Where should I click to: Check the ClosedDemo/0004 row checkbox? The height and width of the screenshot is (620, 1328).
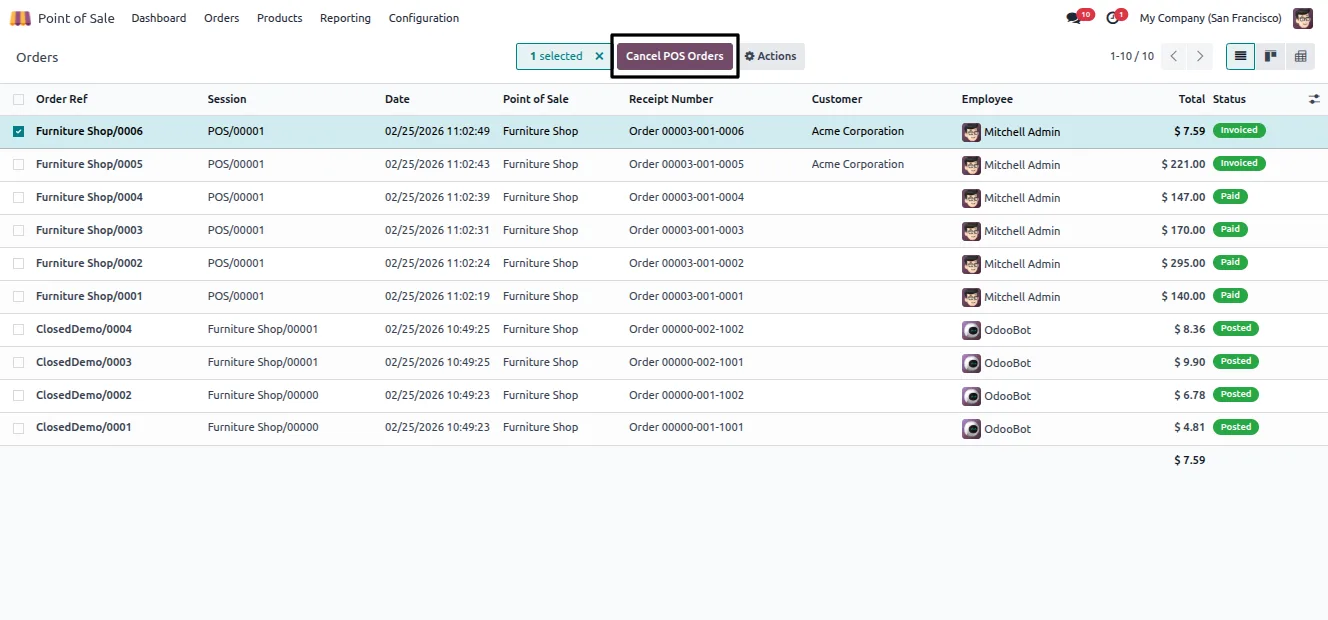(18, 329)
